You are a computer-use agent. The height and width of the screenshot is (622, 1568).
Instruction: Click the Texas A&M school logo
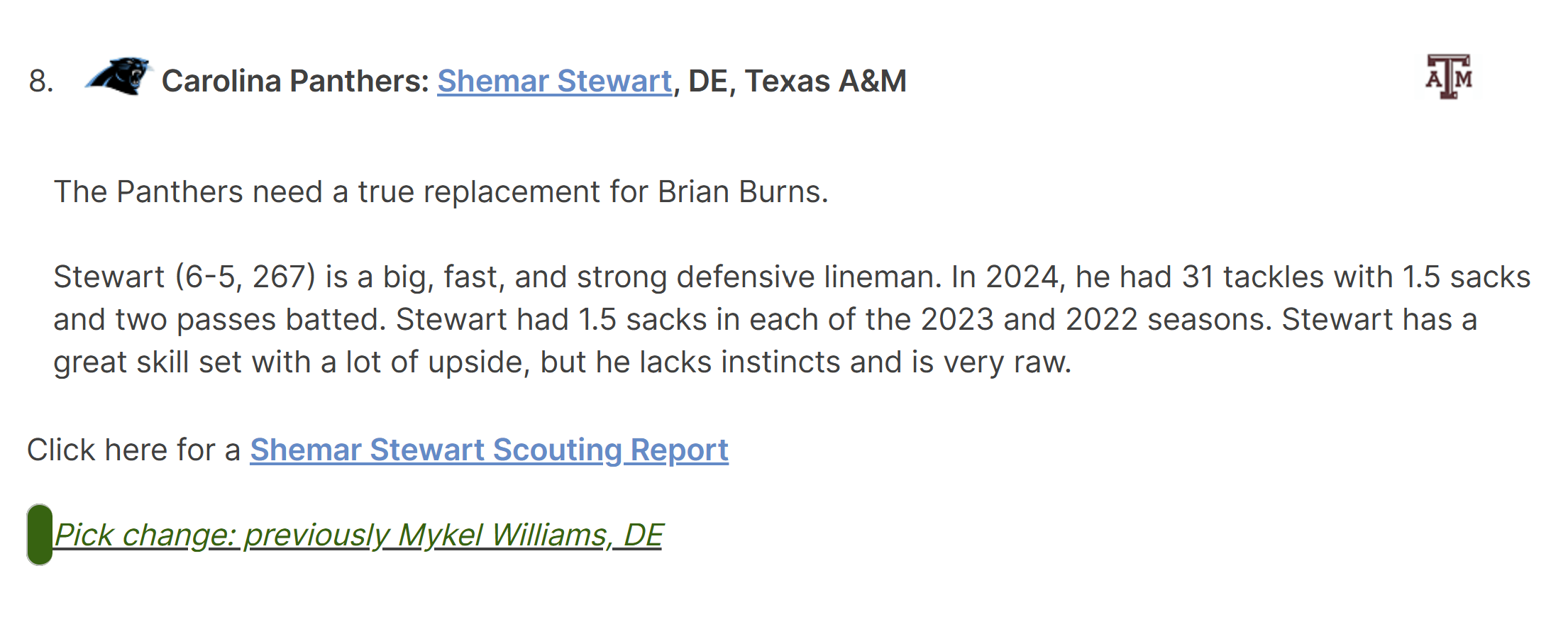[1449, 77]
